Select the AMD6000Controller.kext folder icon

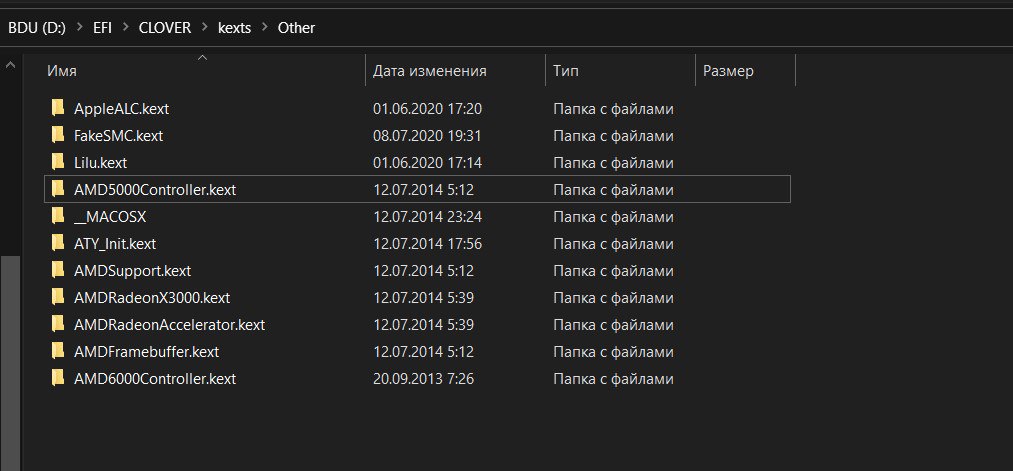(58, 378)
